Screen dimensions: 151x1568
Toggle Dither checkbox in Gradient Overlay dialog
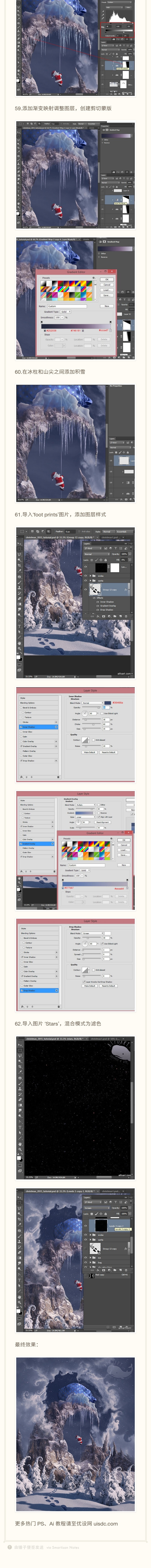(x=98, y=805)
